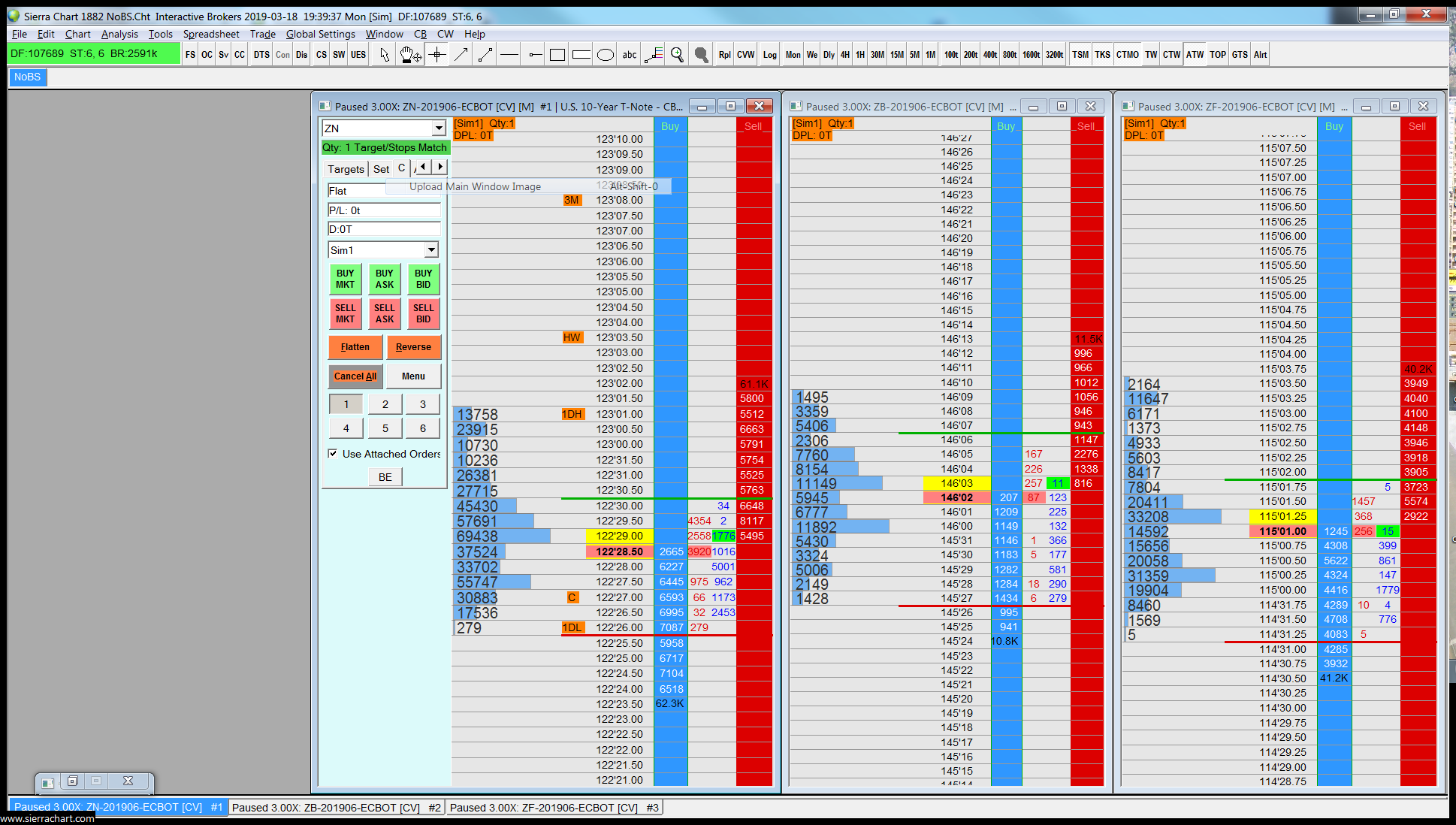The height and width of the screenshot is (825, 1456).
Task: Switch to the Set tab
Action: click(x=382, y=169)
